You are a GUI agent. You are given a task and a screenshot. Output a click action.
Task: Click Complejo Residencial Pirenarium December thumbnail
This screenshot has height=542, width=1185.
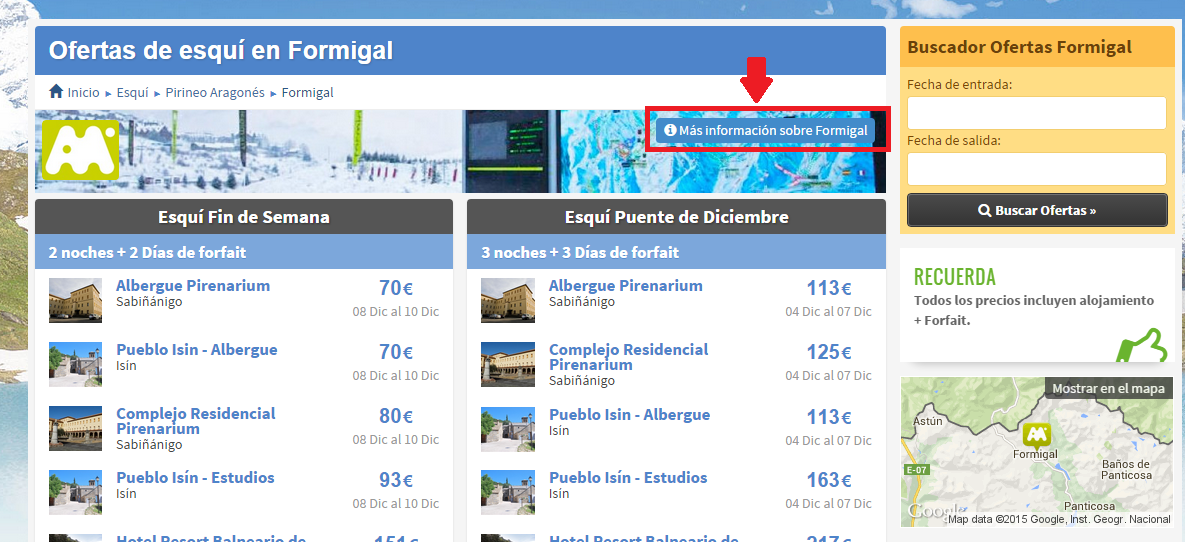508,364
